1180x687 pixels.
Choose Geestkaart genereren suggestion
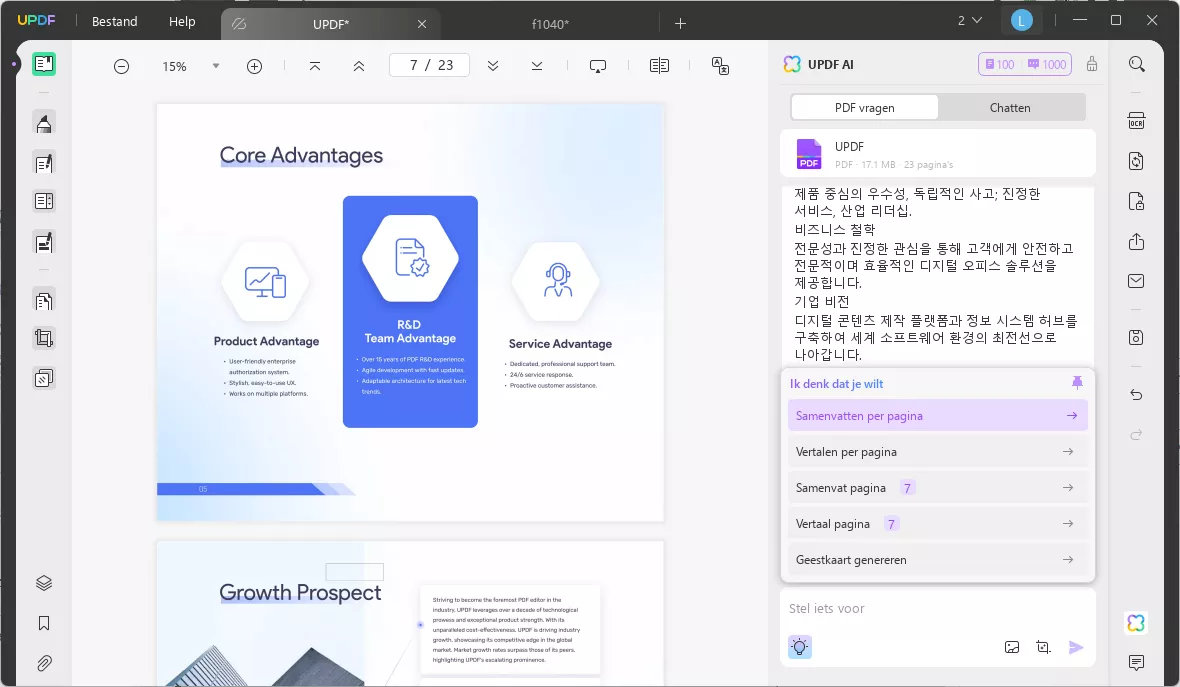938,560
